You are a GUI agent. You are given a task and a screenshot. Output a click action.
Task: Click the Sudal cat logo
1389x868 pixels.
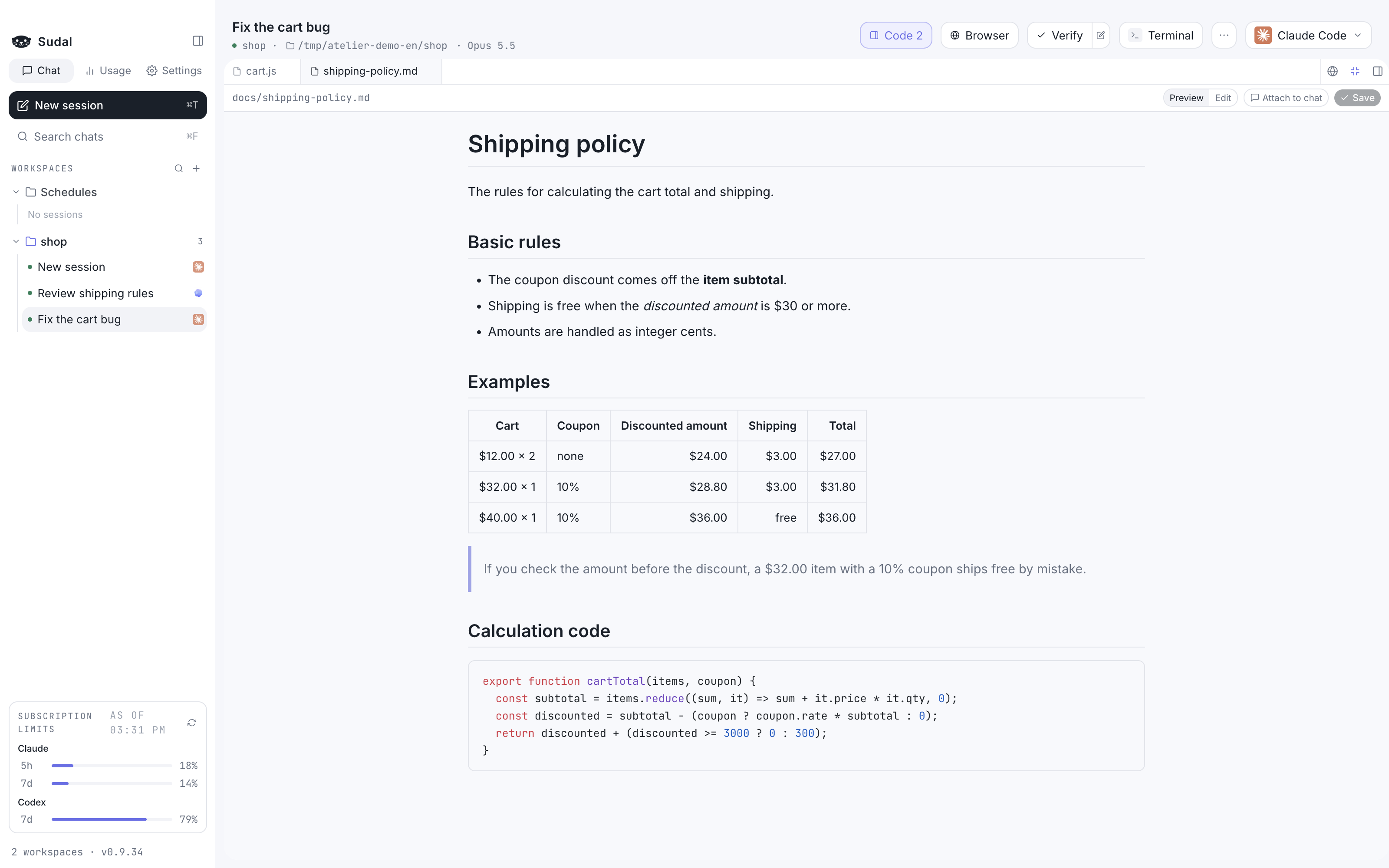coord(21,41)
